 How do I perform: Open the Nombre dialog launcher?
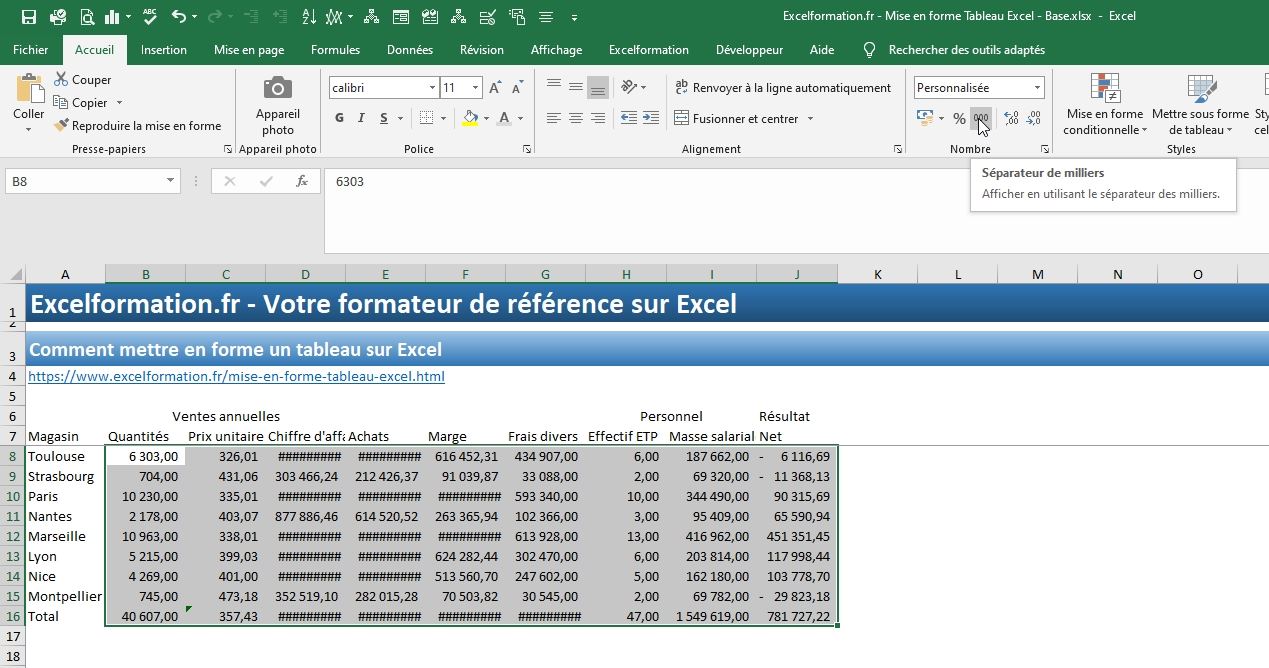[x=1045, y=149]
